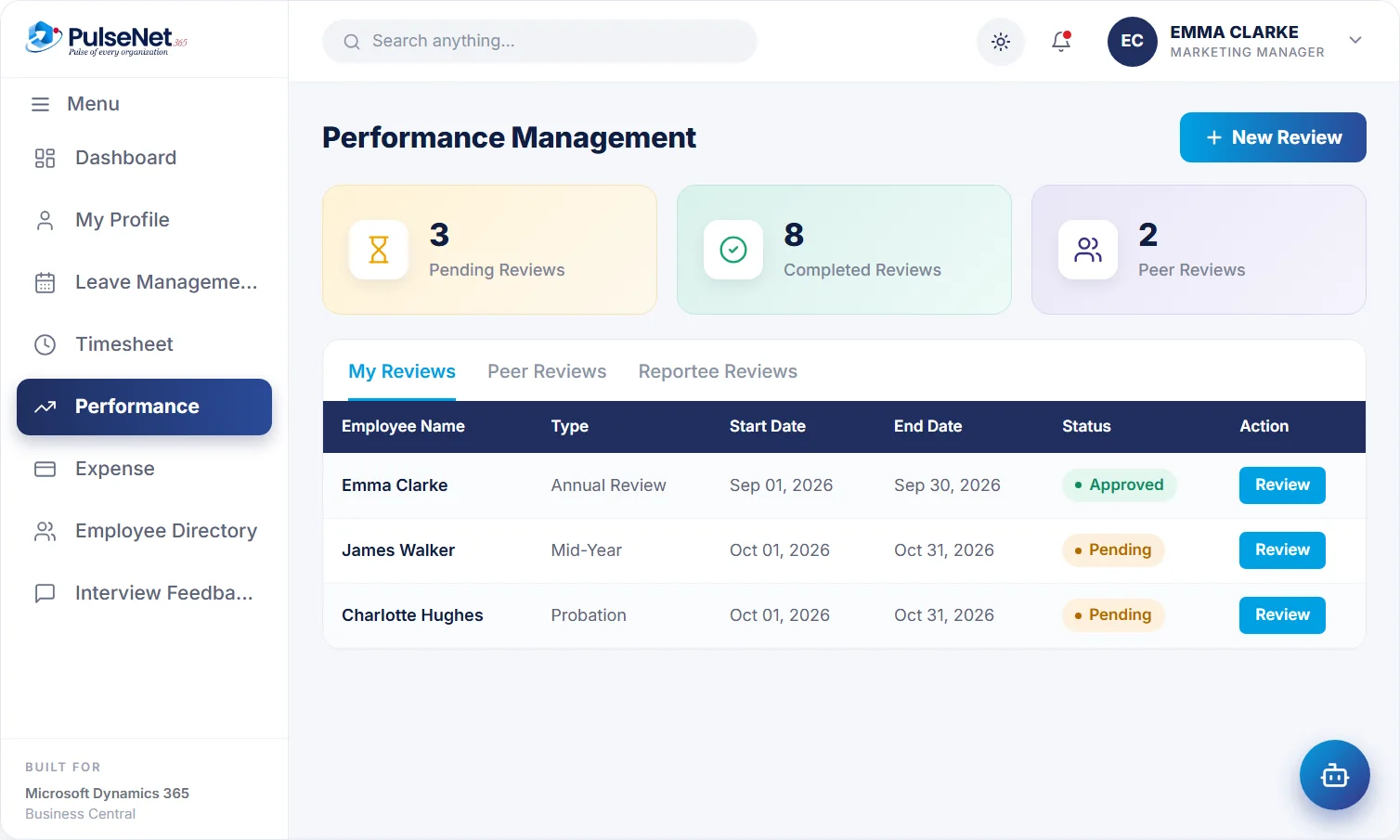
Task: Click Leave Management calendar icon
Action: coord(45,282)
